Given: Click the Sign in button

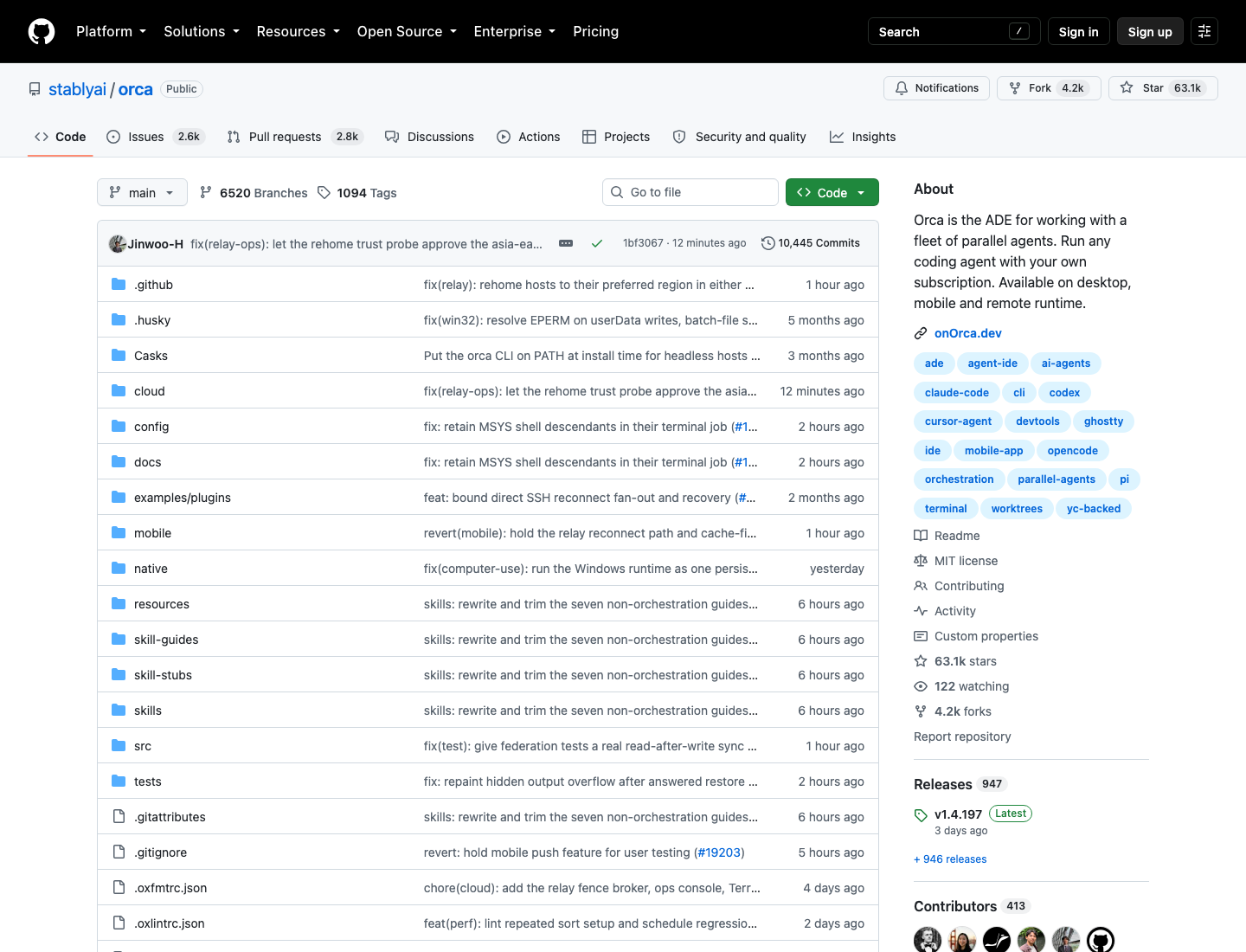Looking at the screenshot, I should (x=1078, y=31).
